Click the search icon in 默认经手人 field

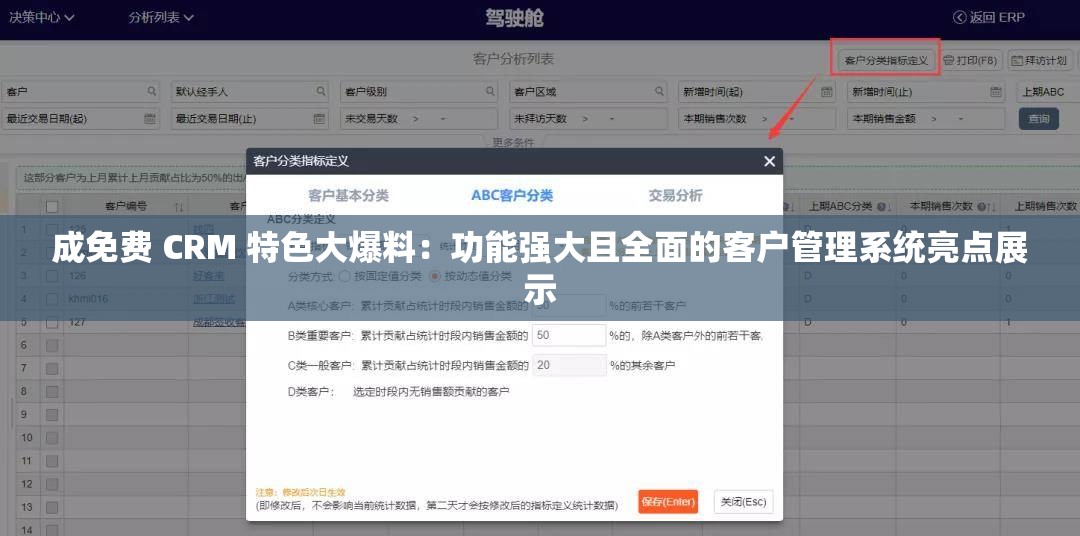pos(321,91)
